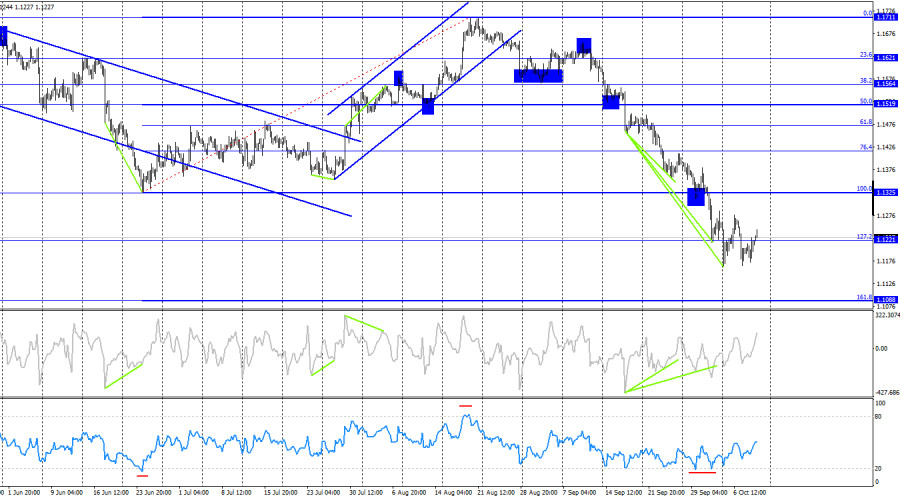Click the 1.1088 price level tag
Image resolution: width=900 pixels, height=500 pixels.
pos(886,300)
